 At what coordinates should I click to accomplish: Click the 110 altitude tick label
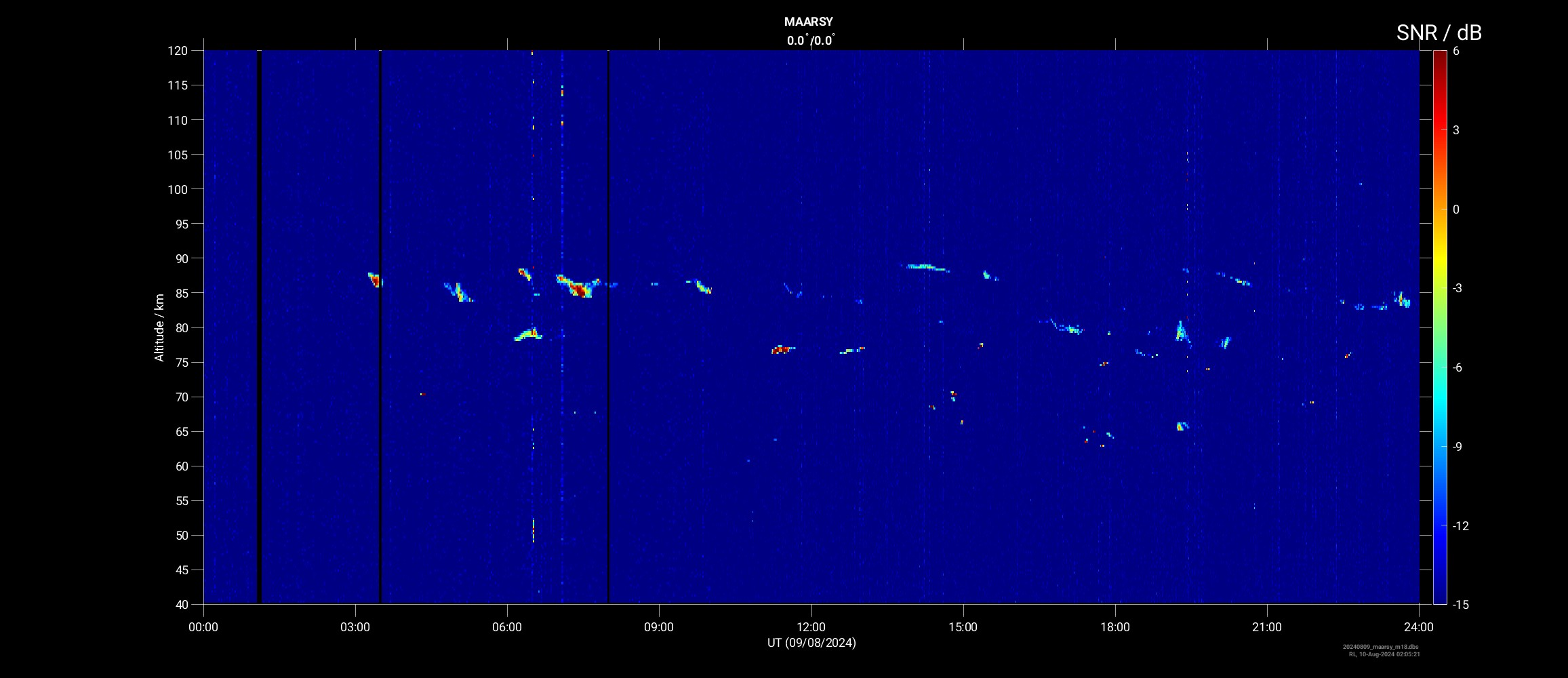178,120
